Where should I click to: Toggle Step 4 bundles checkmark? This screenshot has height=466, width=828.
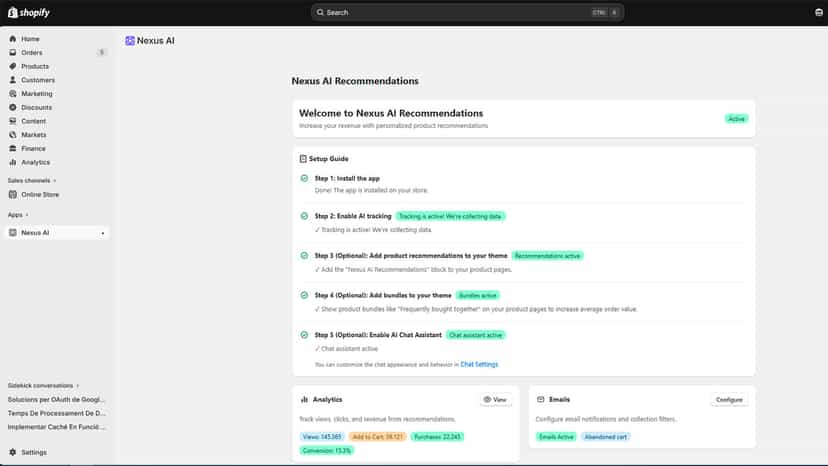[x=304, y=295]
